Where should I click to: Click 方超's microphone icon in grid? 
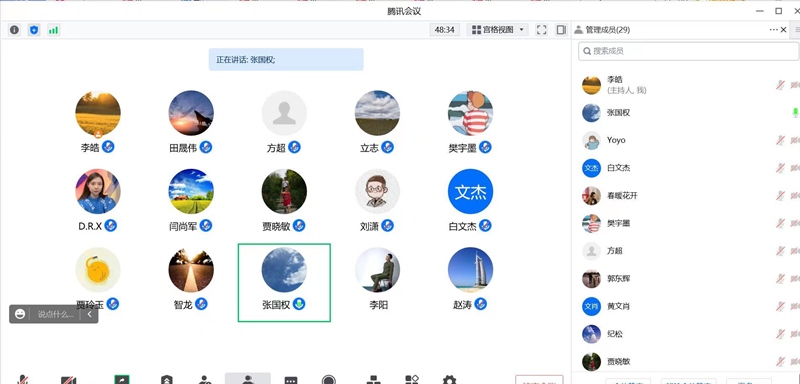coord(294,147)
